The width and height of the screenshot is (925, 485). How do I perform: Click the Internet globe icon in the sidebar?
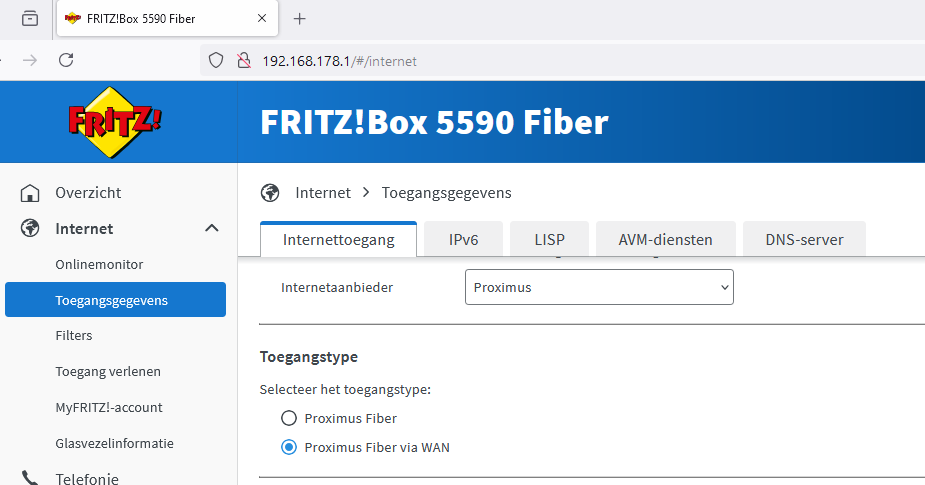coord(30,229)
